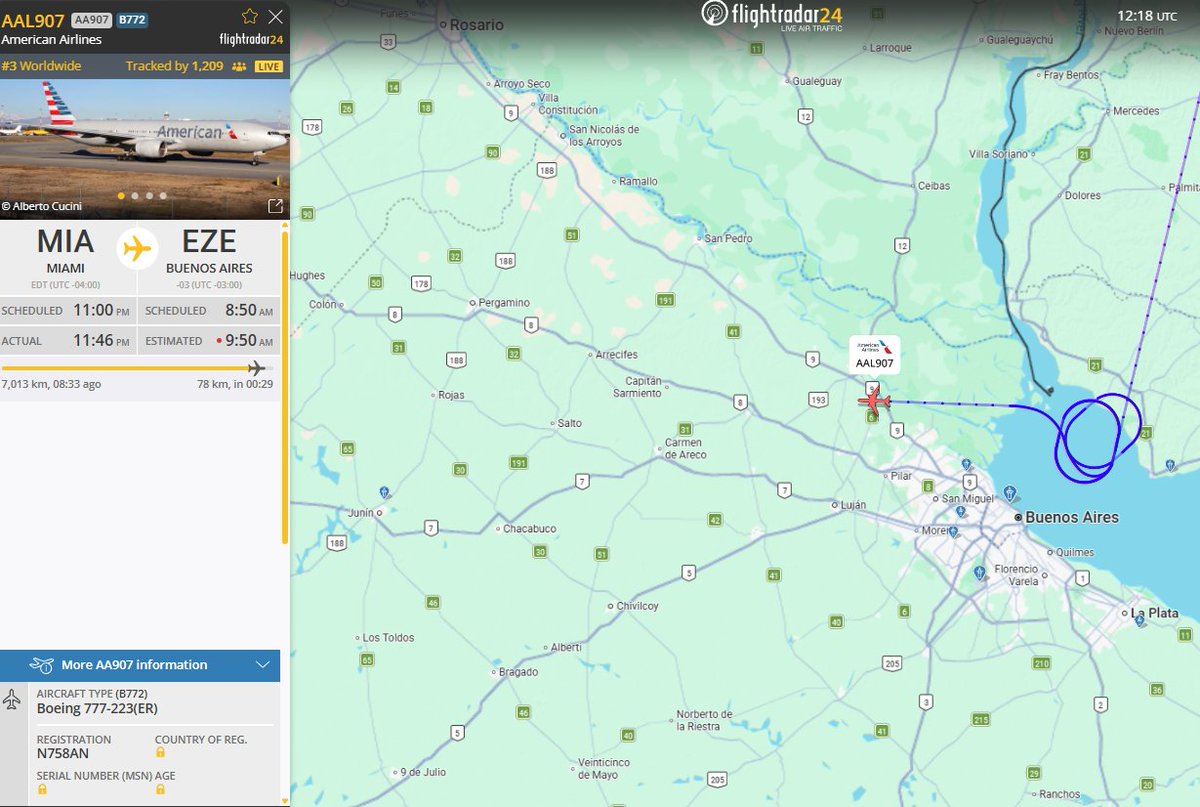This screenshot has height=807, width=1200.
Task: Click the aircraft silhouette icon beside Aircraft Type
Action: pyautogui.click(x=12, y=700)
